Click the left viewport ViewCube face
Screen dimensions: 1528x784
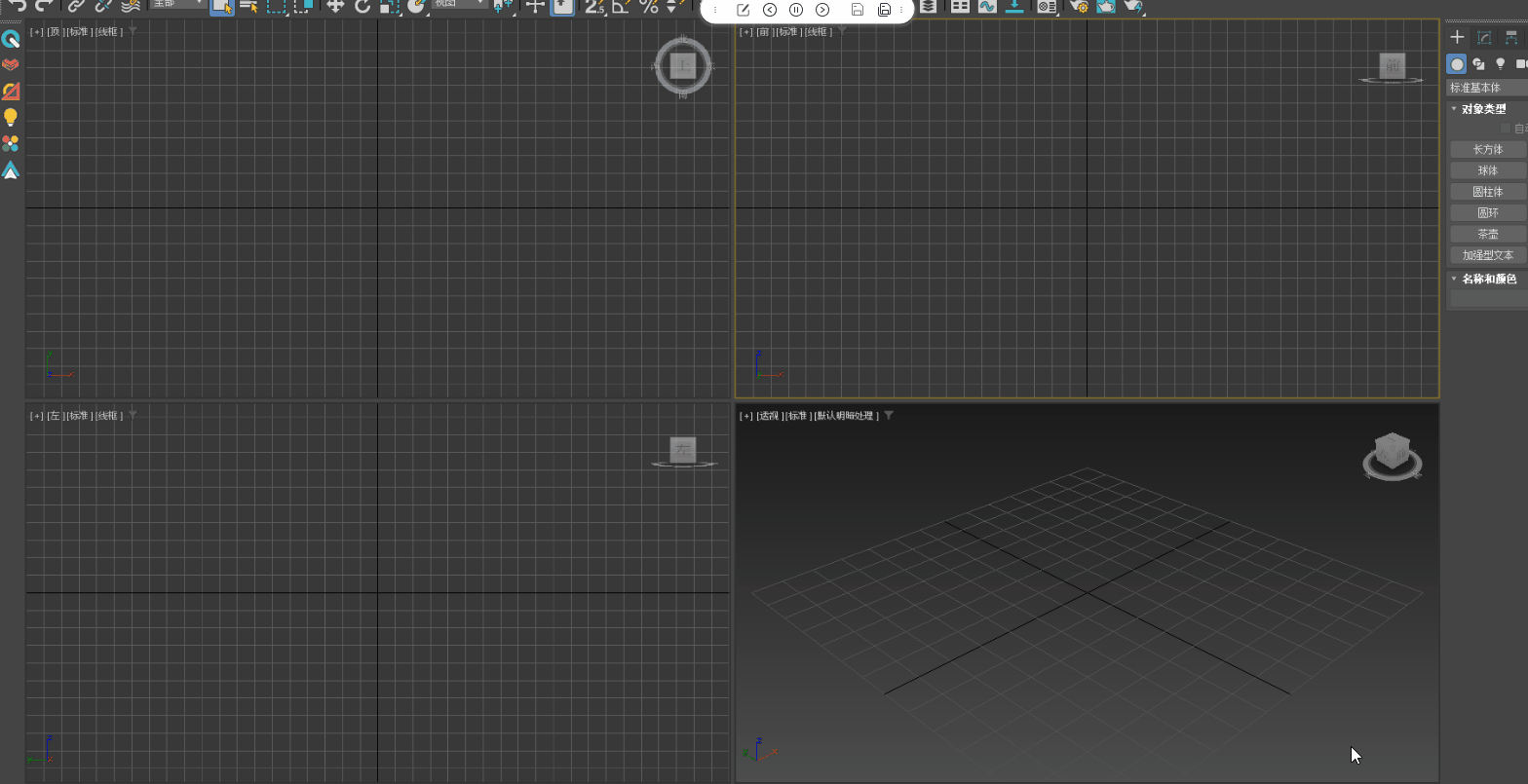[684, 450]
